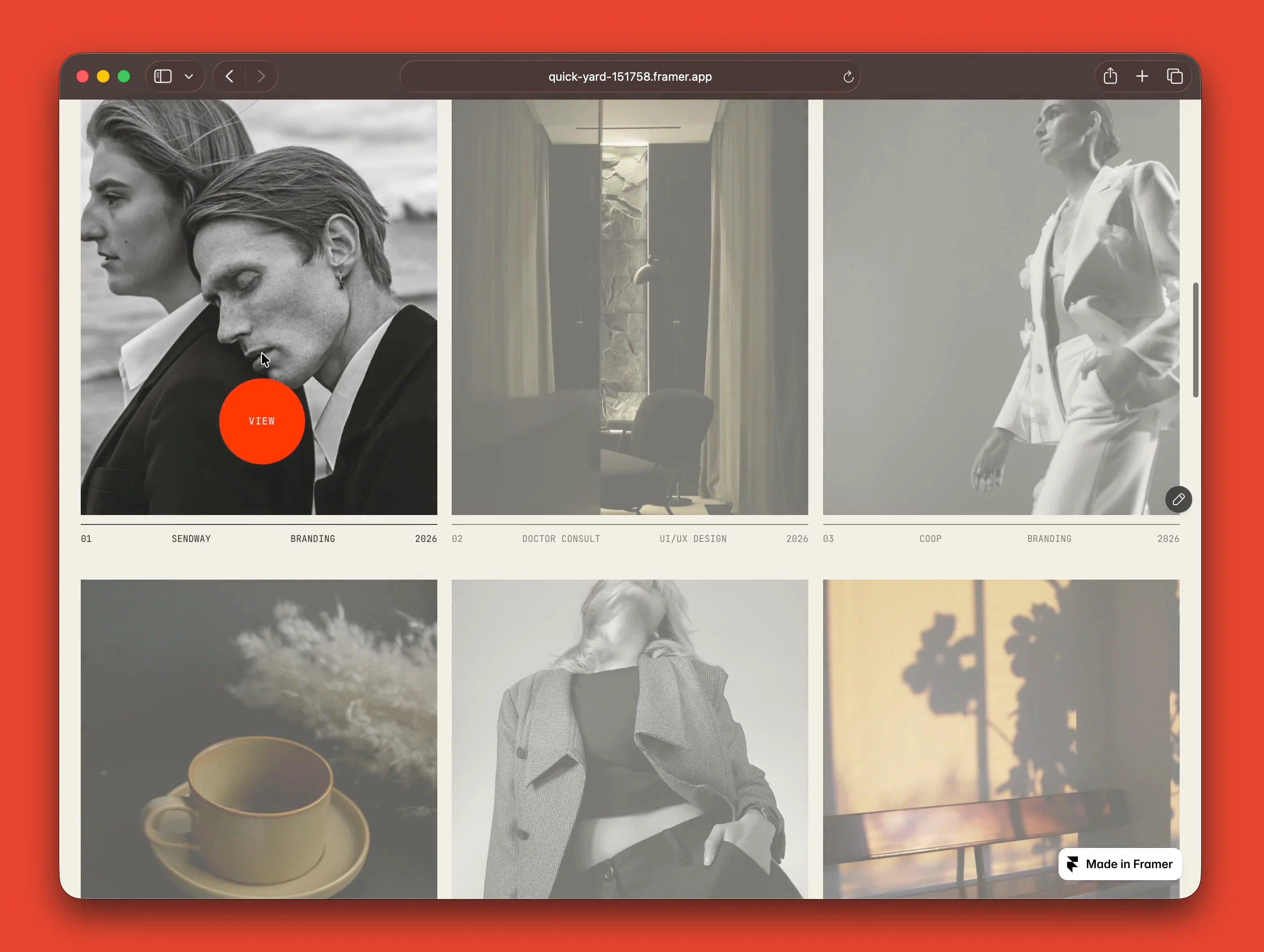Image resolution: width=1264 pixels, height=952 pixels.
Task: Click the DOCTOR CONSULT project title
Action: (x=561, y=539)
